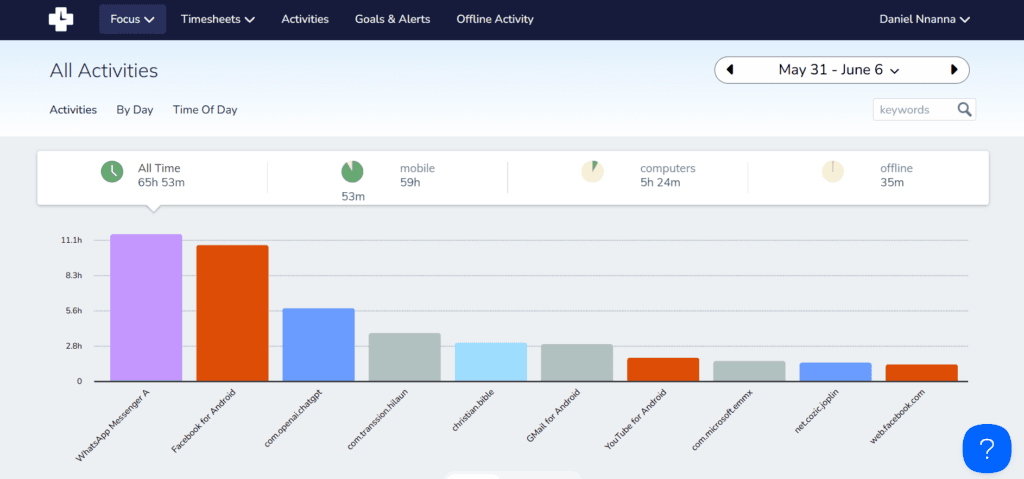Click the 'web.facebook.com' axis label
The image size is (1024, 479).
(x=898, y=417)
